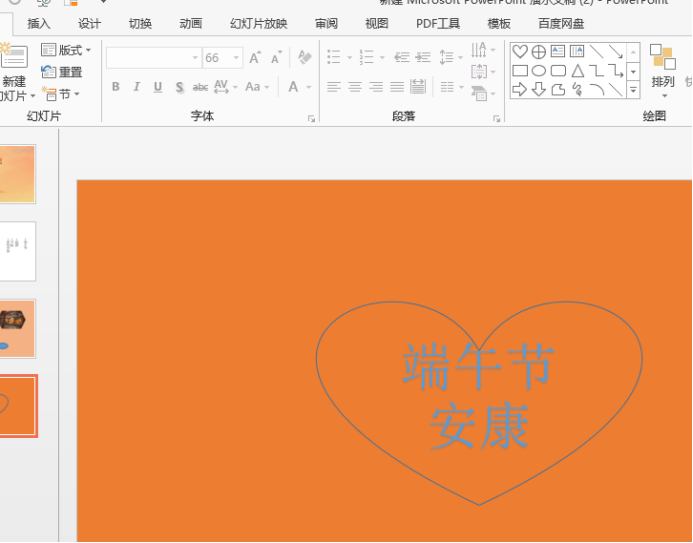The image size is (693, 543).
Task: Select the oval shape
Action: tap(539, 71)
